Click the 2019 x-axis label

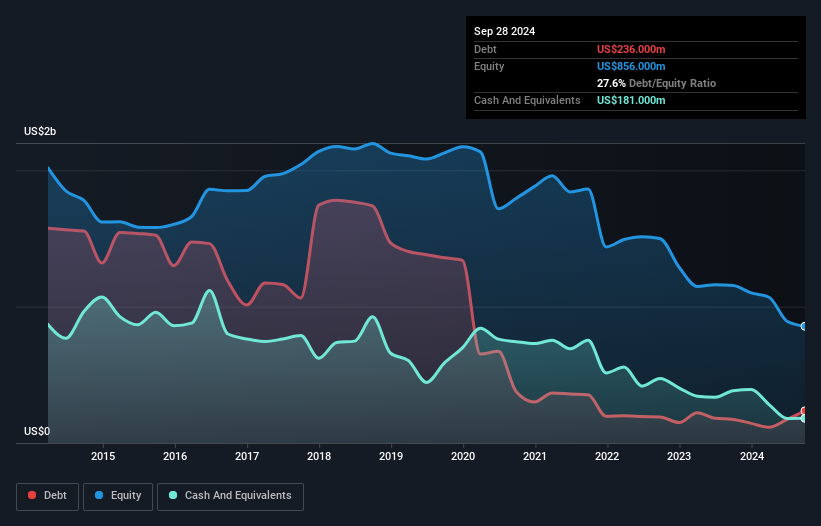[x=391, y=456]
